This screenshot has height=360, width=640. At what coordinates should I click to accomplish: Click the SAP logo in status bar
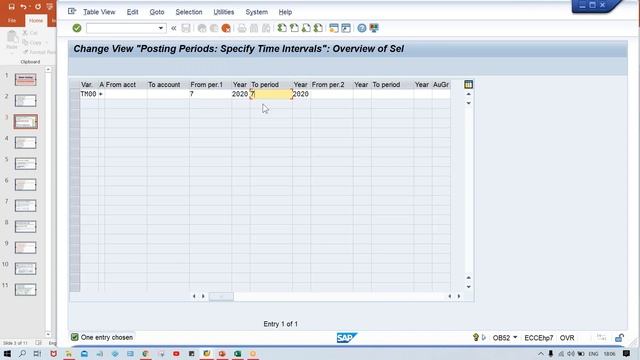point(347,338)
